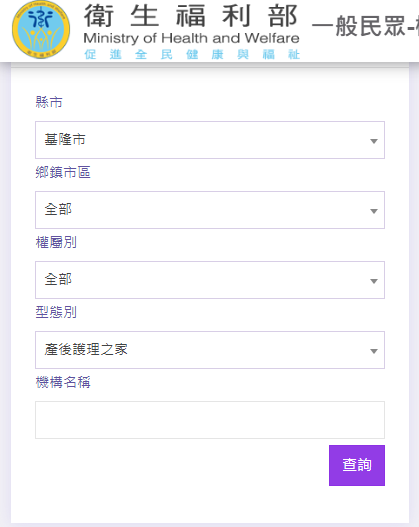Click the 型態別 field label

pos(56,312)
